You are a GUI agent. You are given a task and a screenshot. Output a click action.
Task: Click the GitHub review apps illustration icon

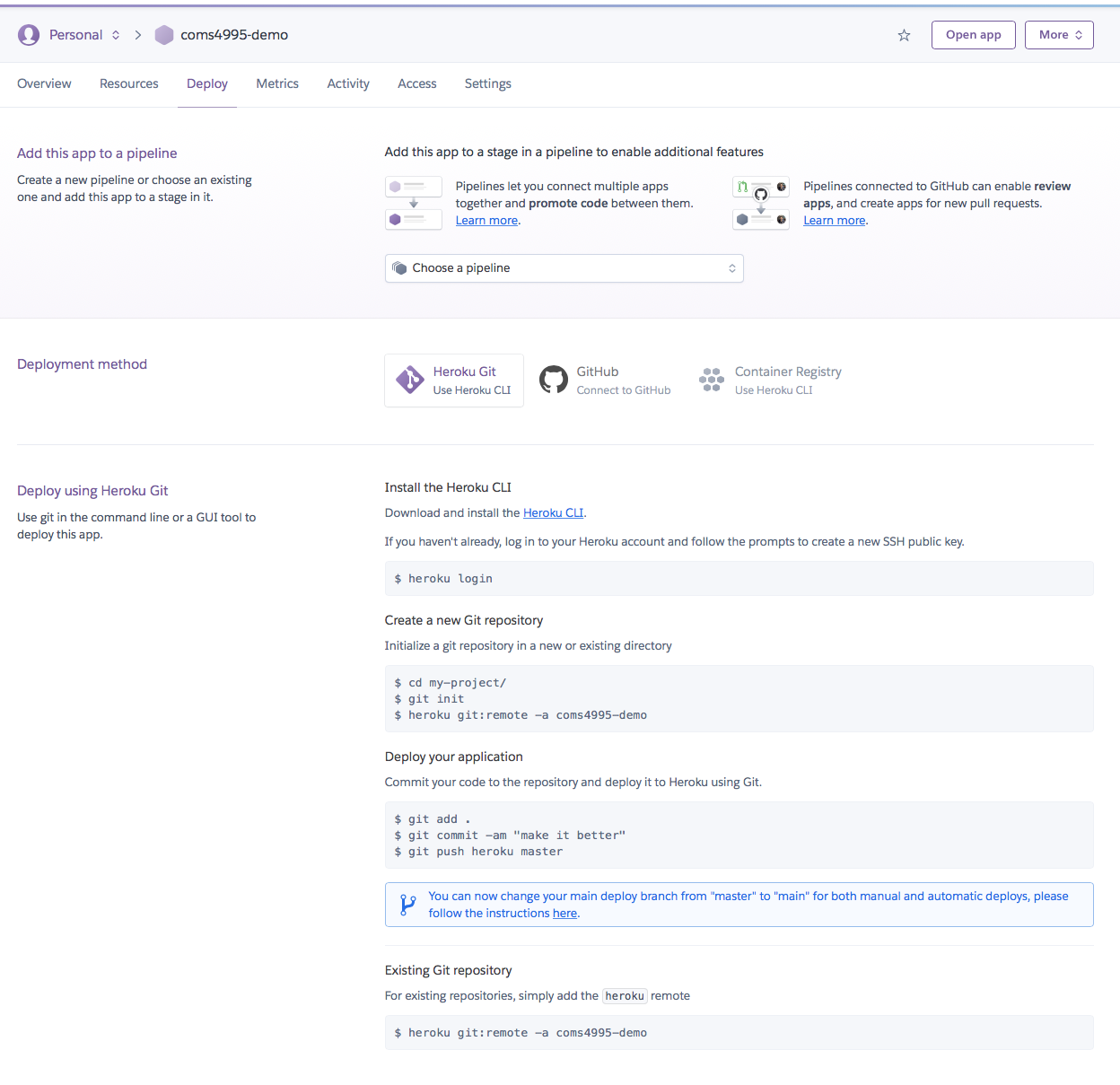761,203
